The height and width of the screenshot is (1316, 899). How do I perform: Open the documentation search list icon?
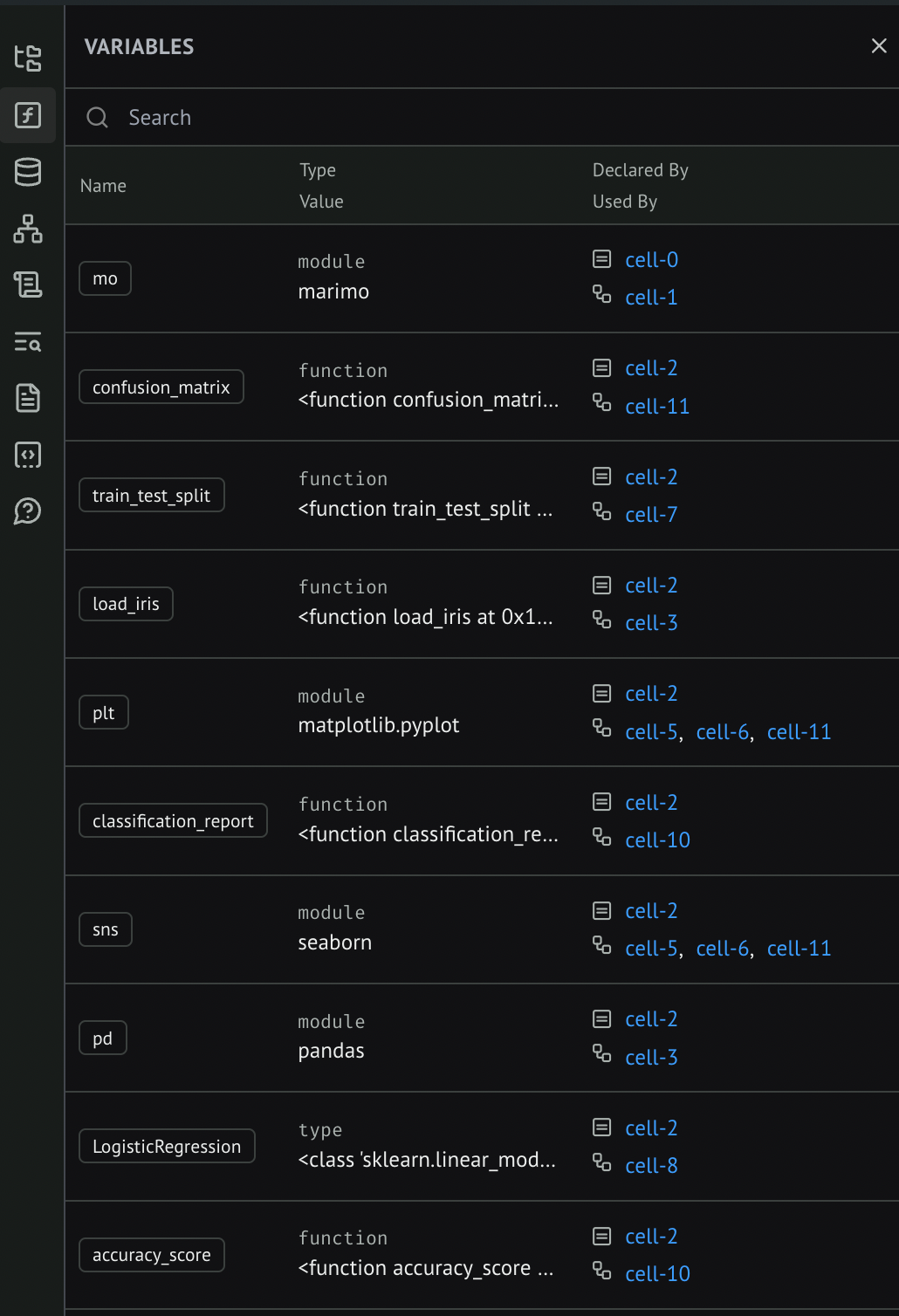(28, 341)
